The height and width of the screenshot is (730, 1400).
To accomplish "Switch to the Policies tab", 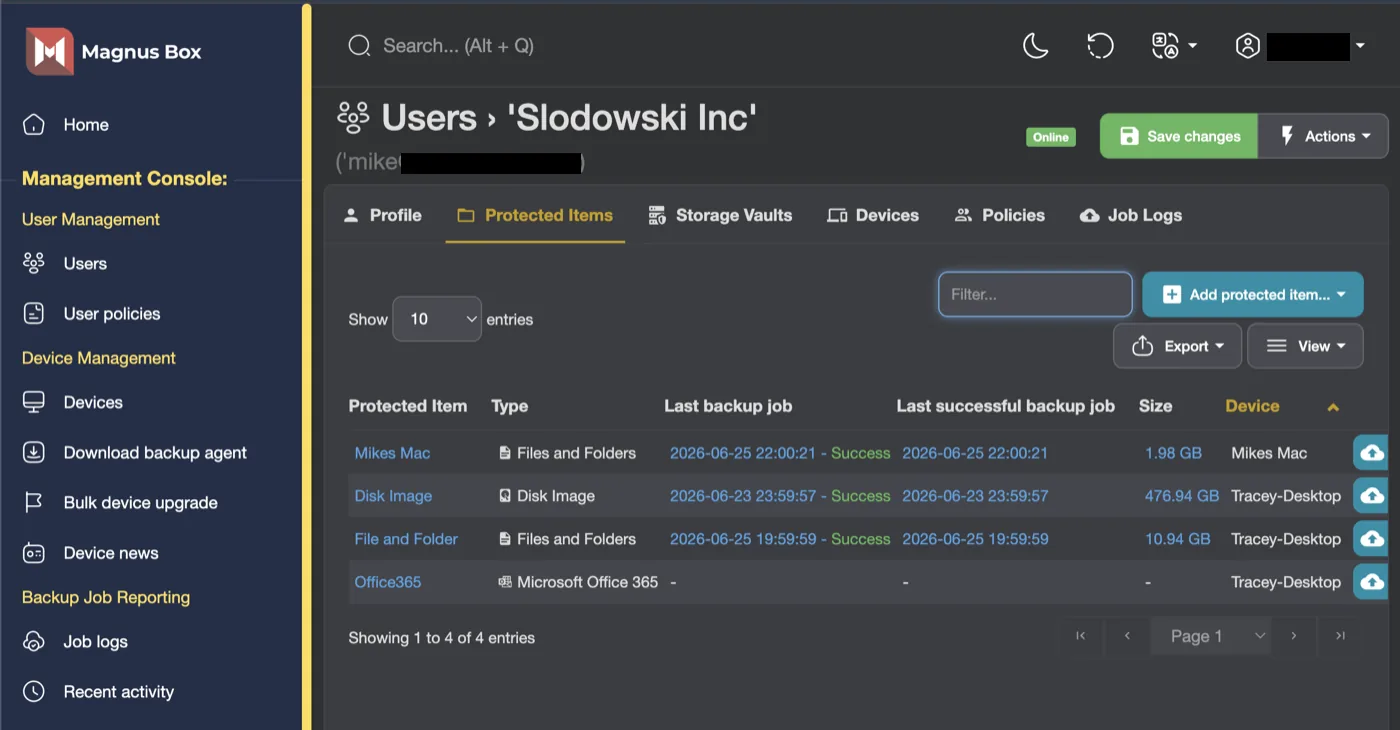I will [x=1000, y=215].
